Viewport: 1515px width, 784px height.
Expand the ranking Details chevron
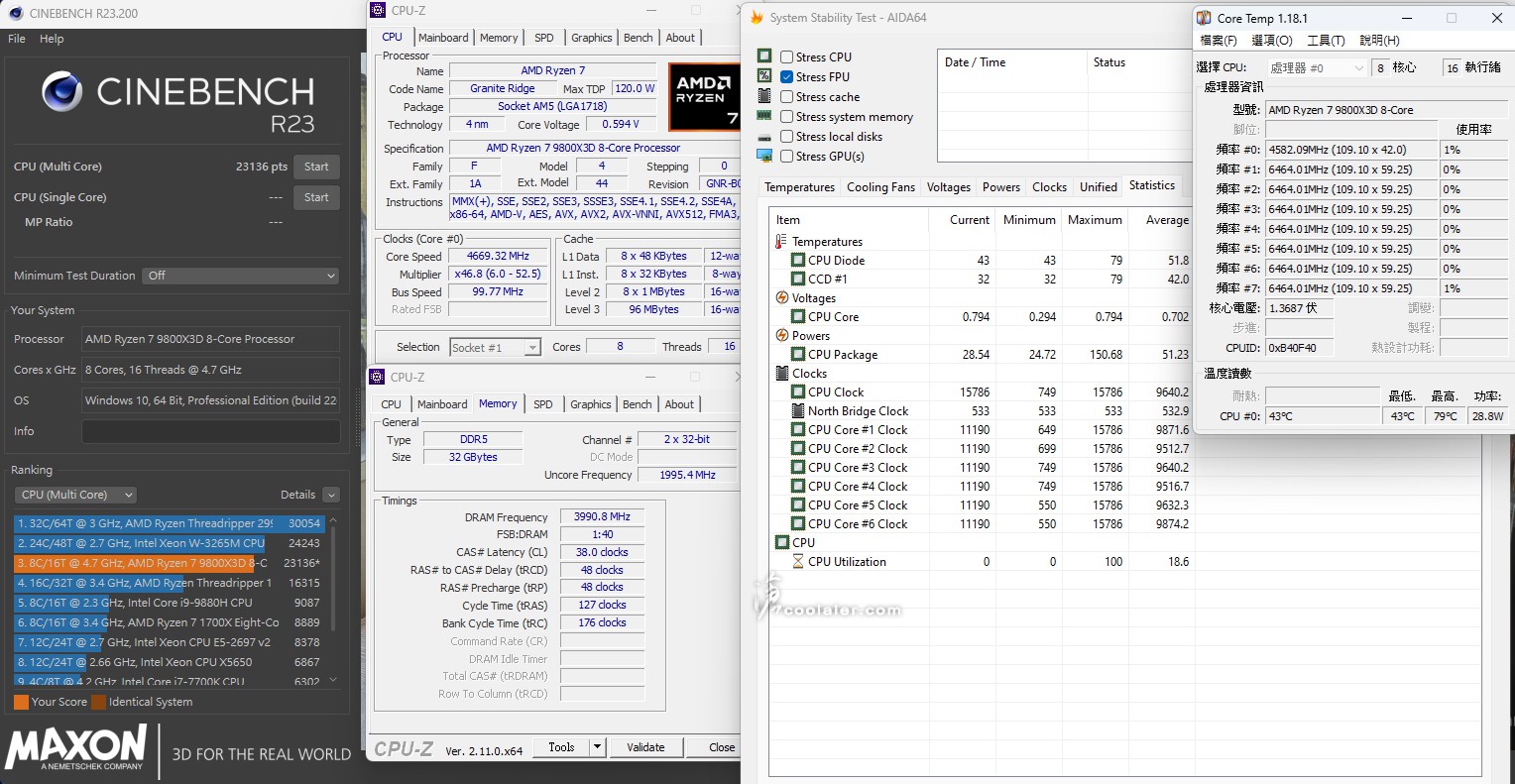click(x=331, y=495)
